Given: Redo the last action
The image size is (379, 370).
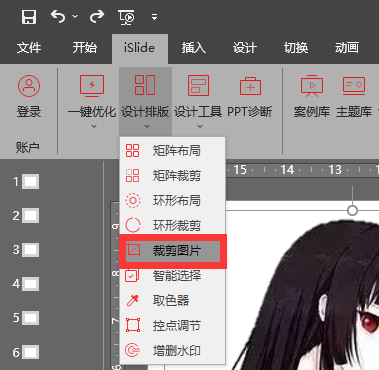Looking at the screenshot, I should tap(97, 16).
